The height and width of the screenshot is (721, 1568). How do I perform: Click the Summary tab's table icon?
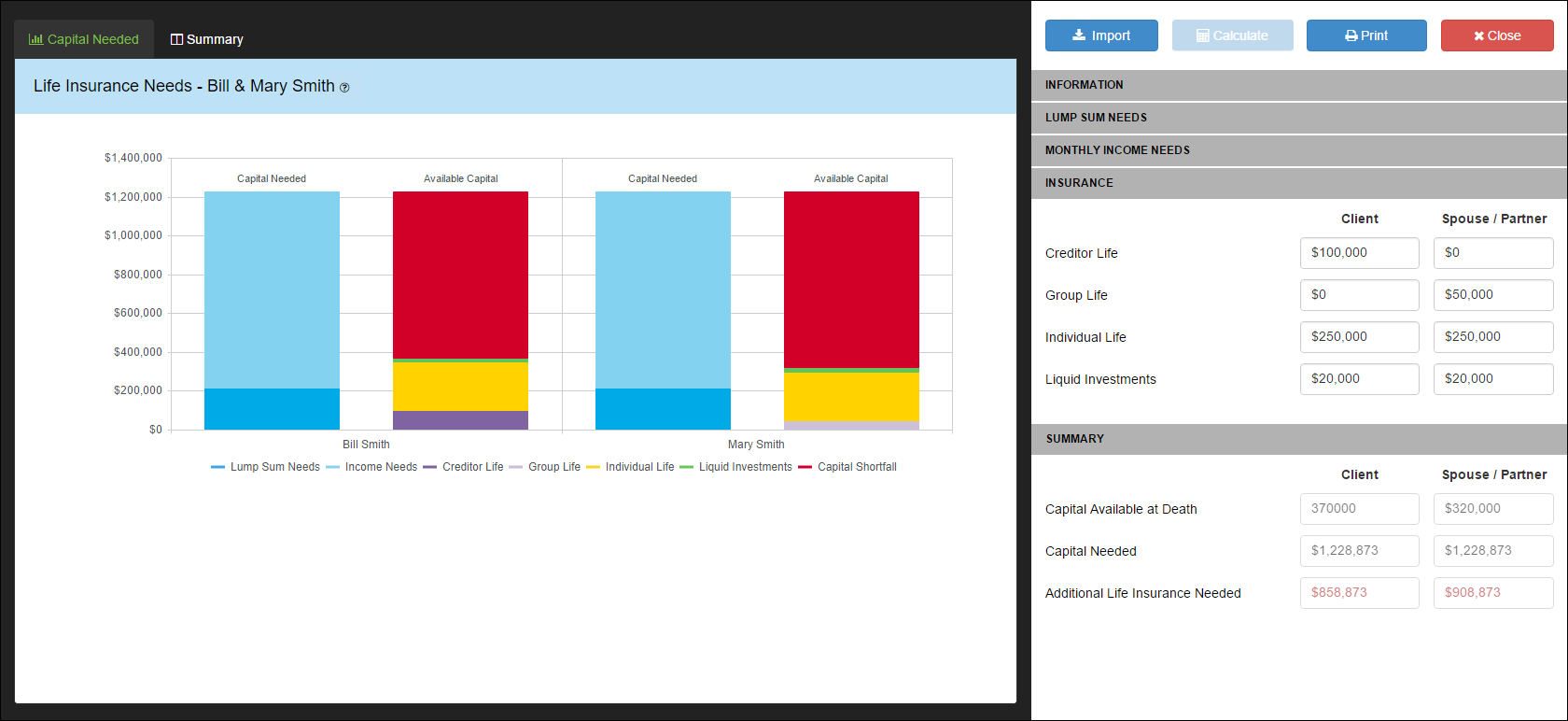[176, 39]
